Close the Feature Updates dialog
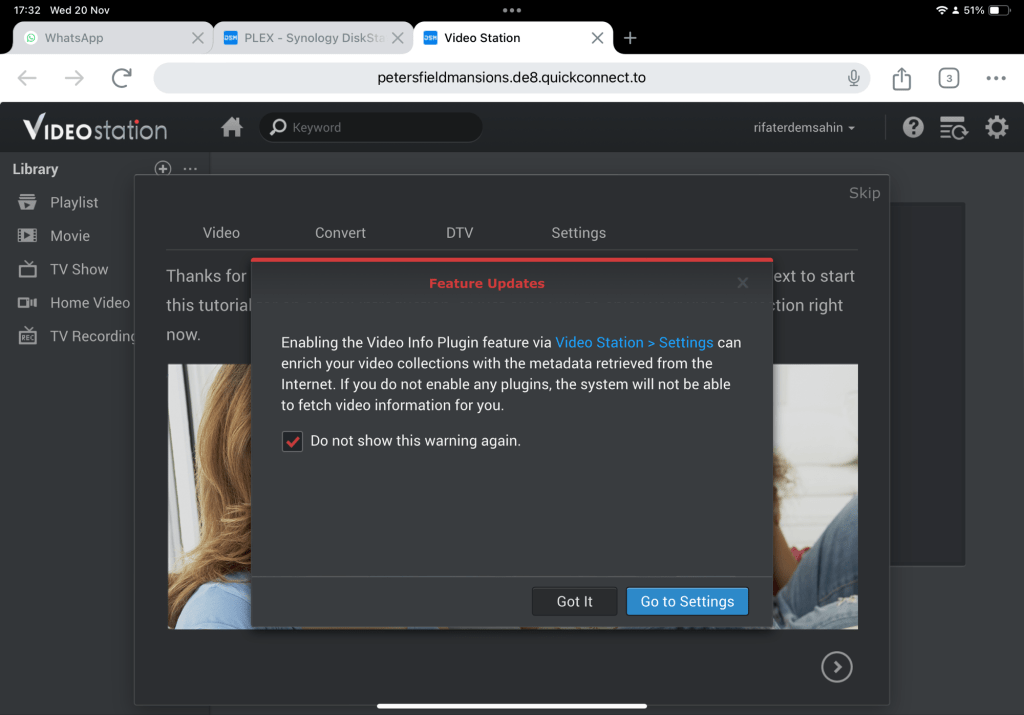The width and height of the screenshot is (1024, 715). pyautogui.click(x=743, y=283)
